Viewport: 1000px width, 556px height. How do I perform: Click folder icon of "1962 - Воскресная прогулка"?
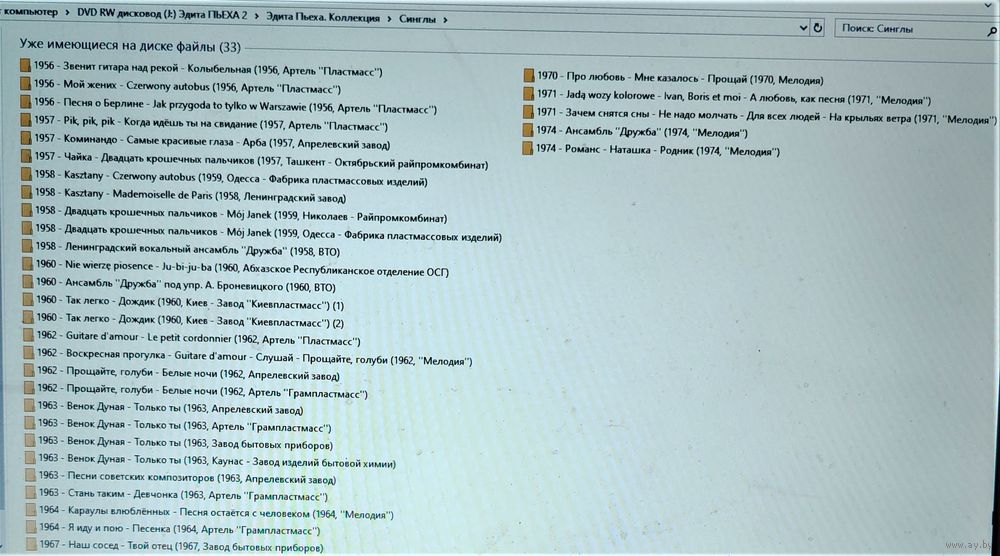pos(29,353)
